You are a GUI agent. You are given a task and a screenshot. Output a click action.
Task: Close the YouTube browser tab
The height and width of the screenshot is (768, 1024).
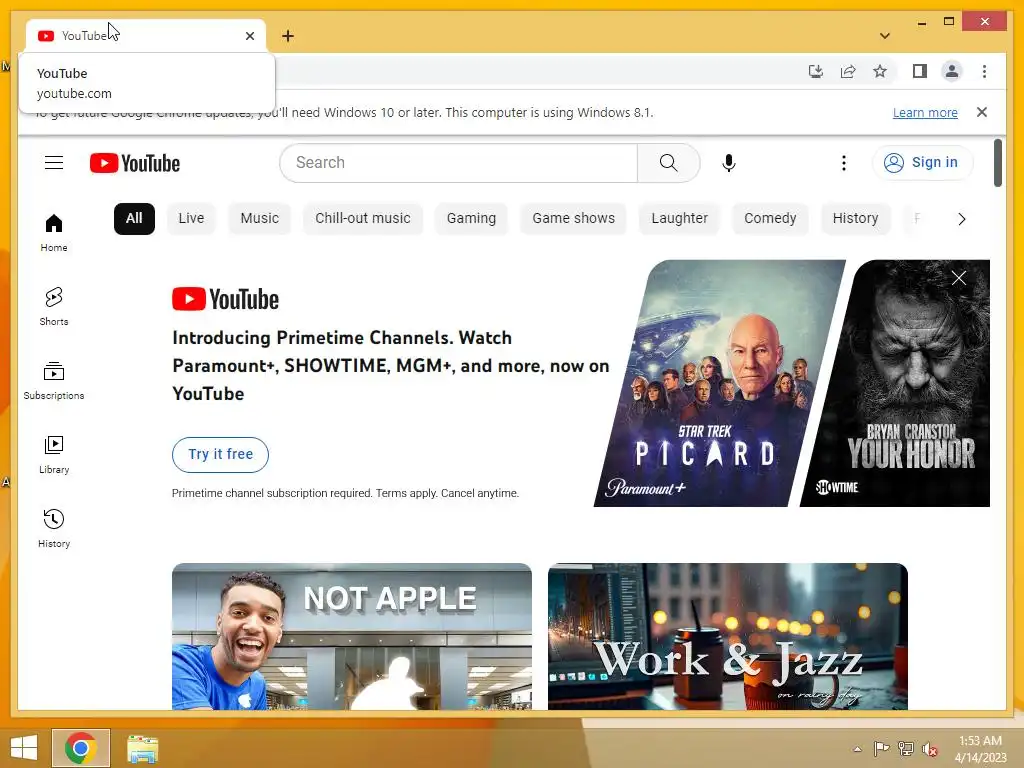point(249,36)
